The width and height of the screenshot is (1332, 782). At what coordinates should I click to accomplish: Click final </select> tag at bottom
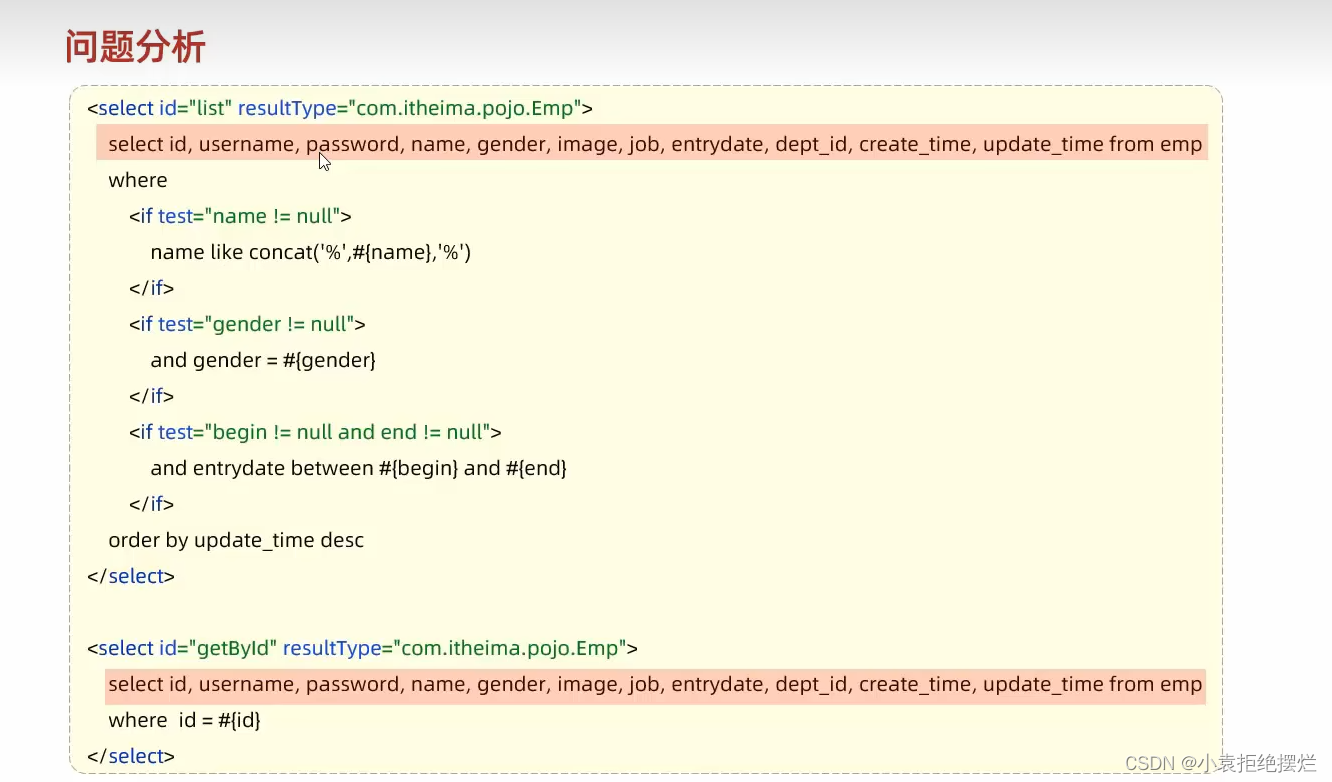coord(131,756)
